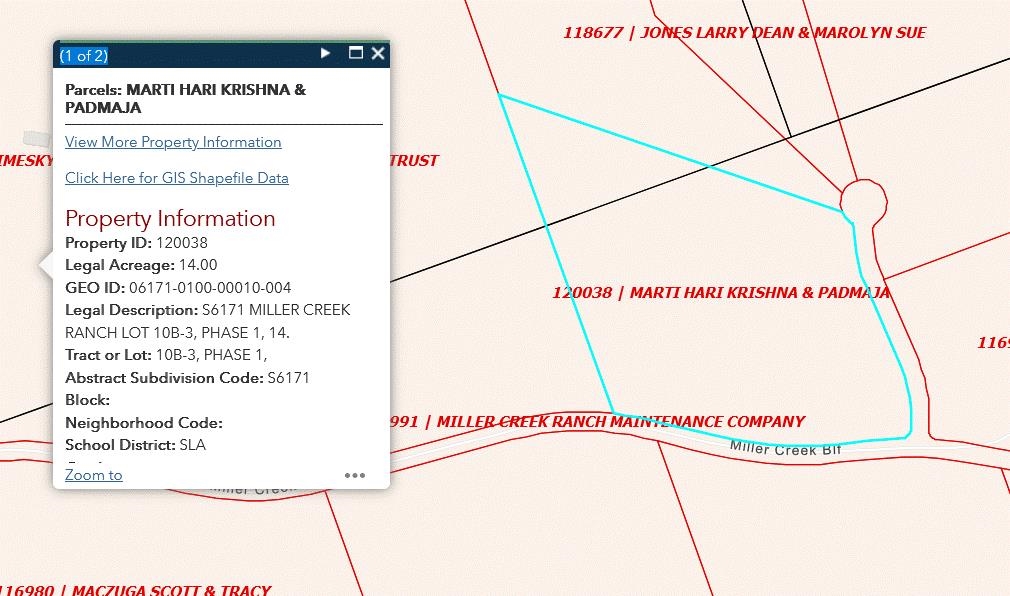The width and height of the screenshot is (1010, 596).
Task: Click the popup title Parcels: Marti Hari Krishna
Action: 185,98
